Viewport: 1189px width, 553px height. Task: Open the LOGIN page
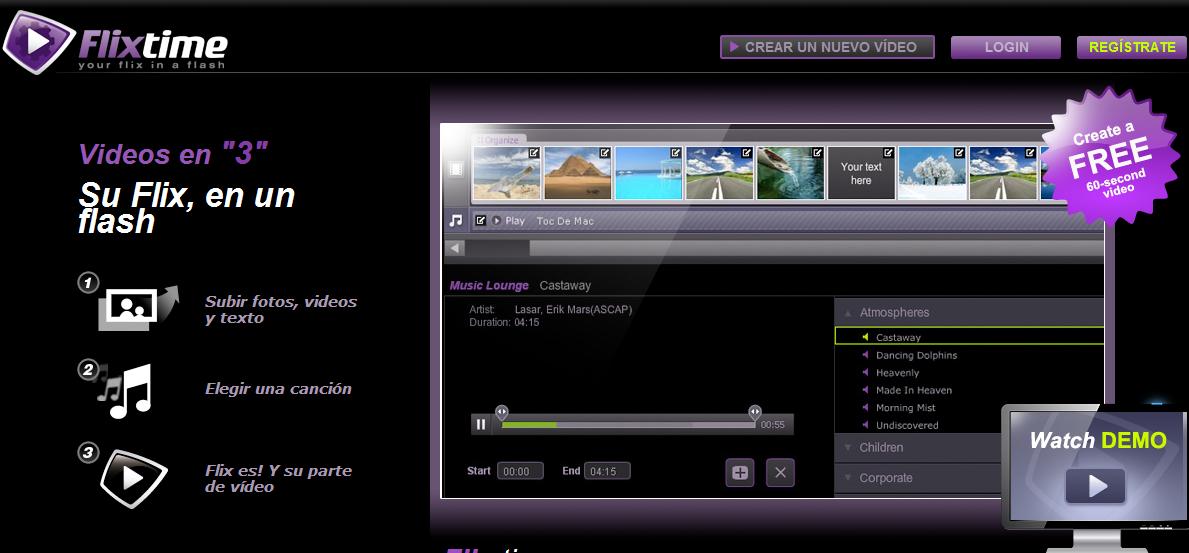[1005, 47]
